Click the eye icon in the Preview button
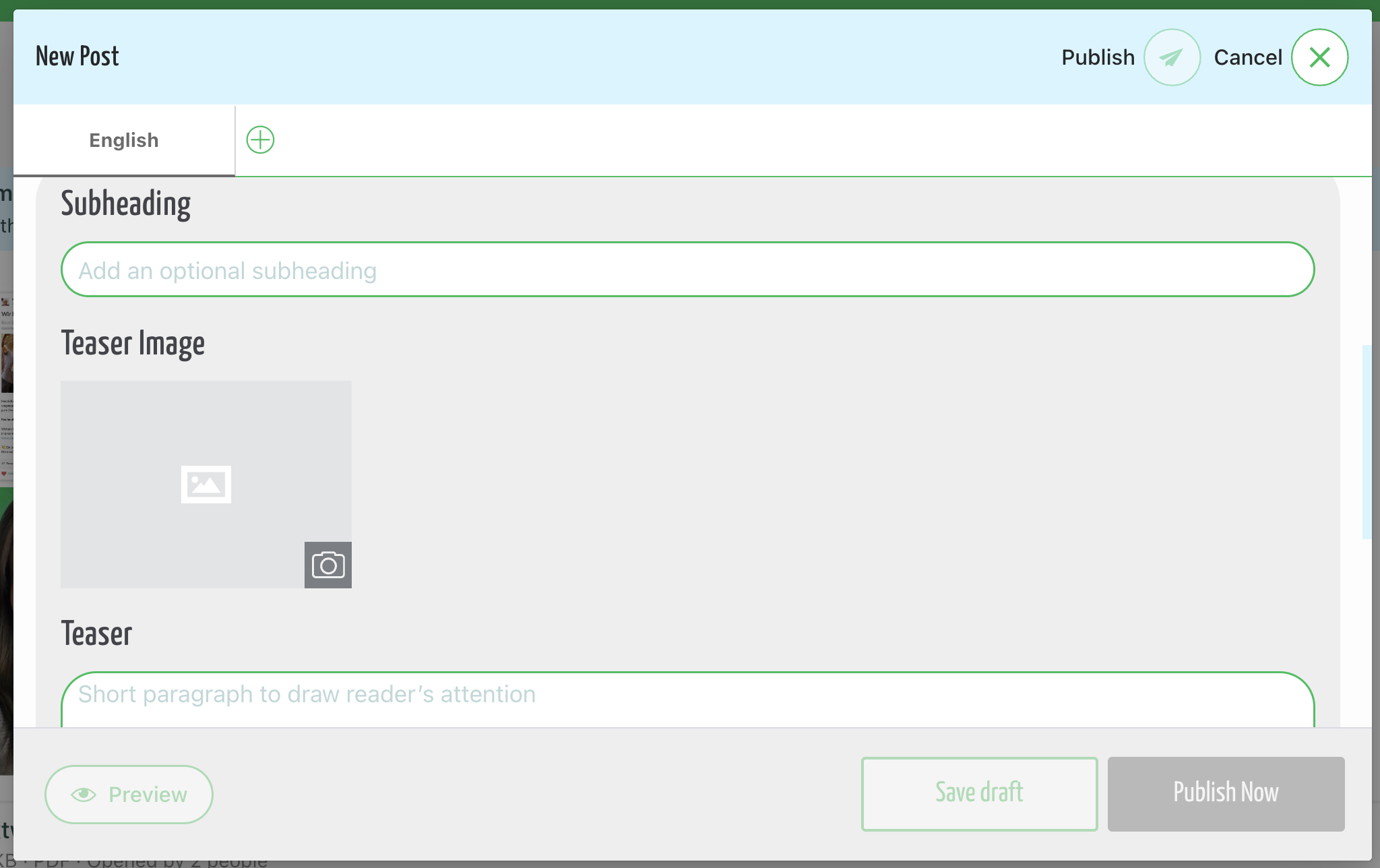 [84, 795]
